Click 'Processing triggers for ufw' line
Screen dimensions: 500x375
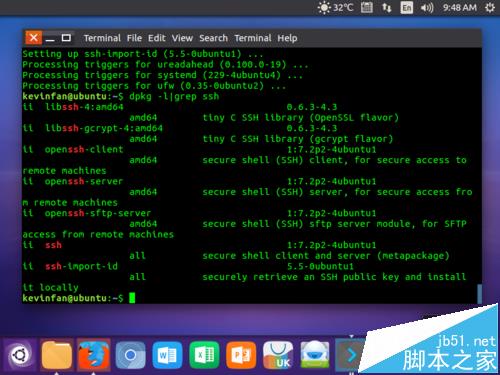point(154,86)
